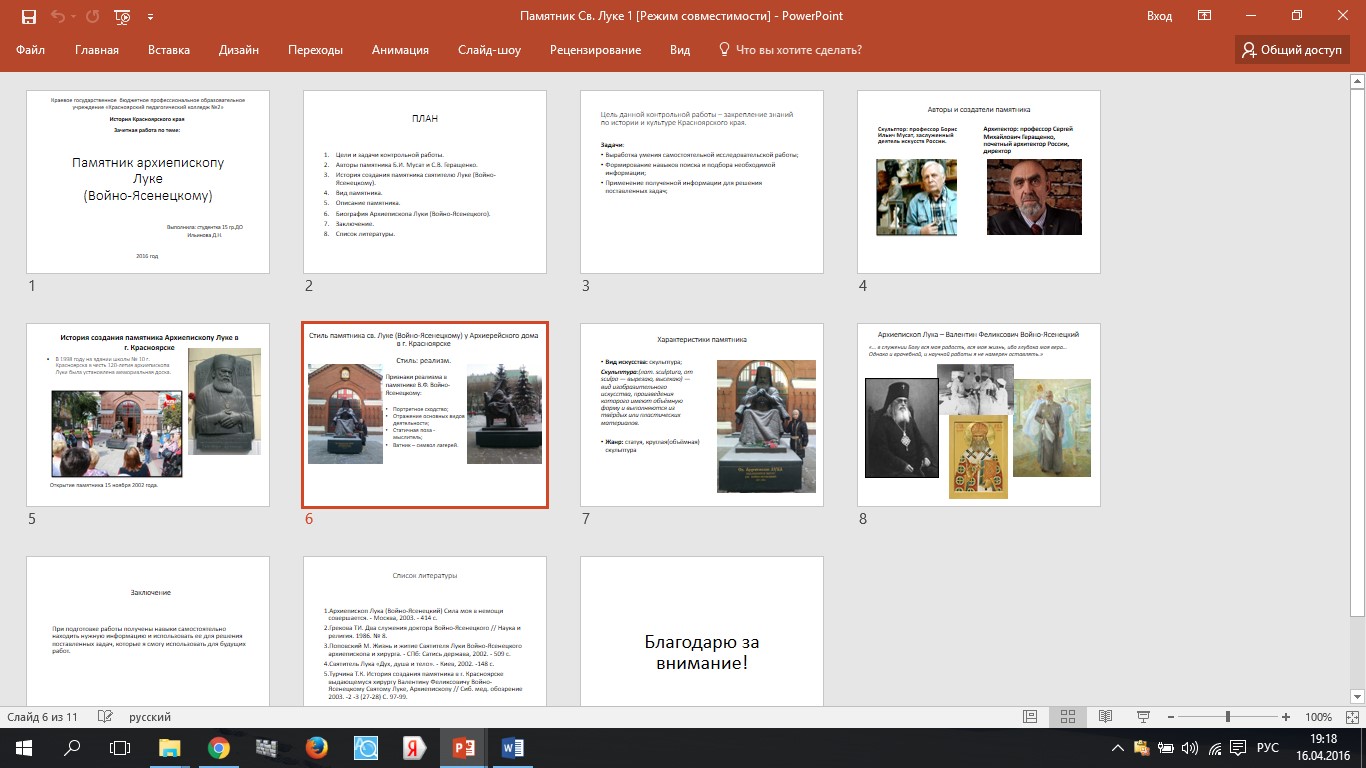Click the spell check icon in status bar

coord(106,717)
